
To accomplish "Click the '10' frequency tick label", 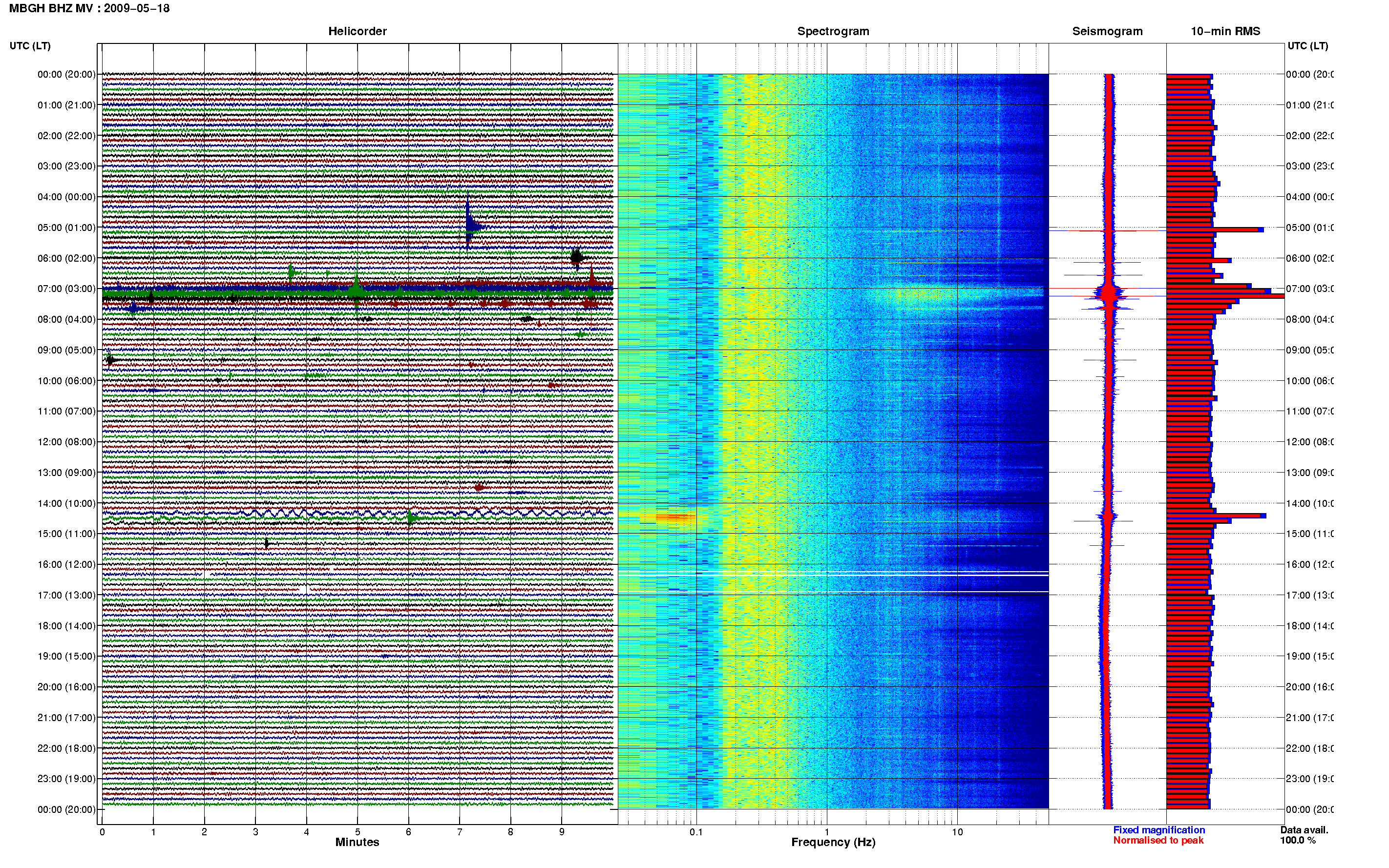I will pyautogui.click(x=957, y=832).
